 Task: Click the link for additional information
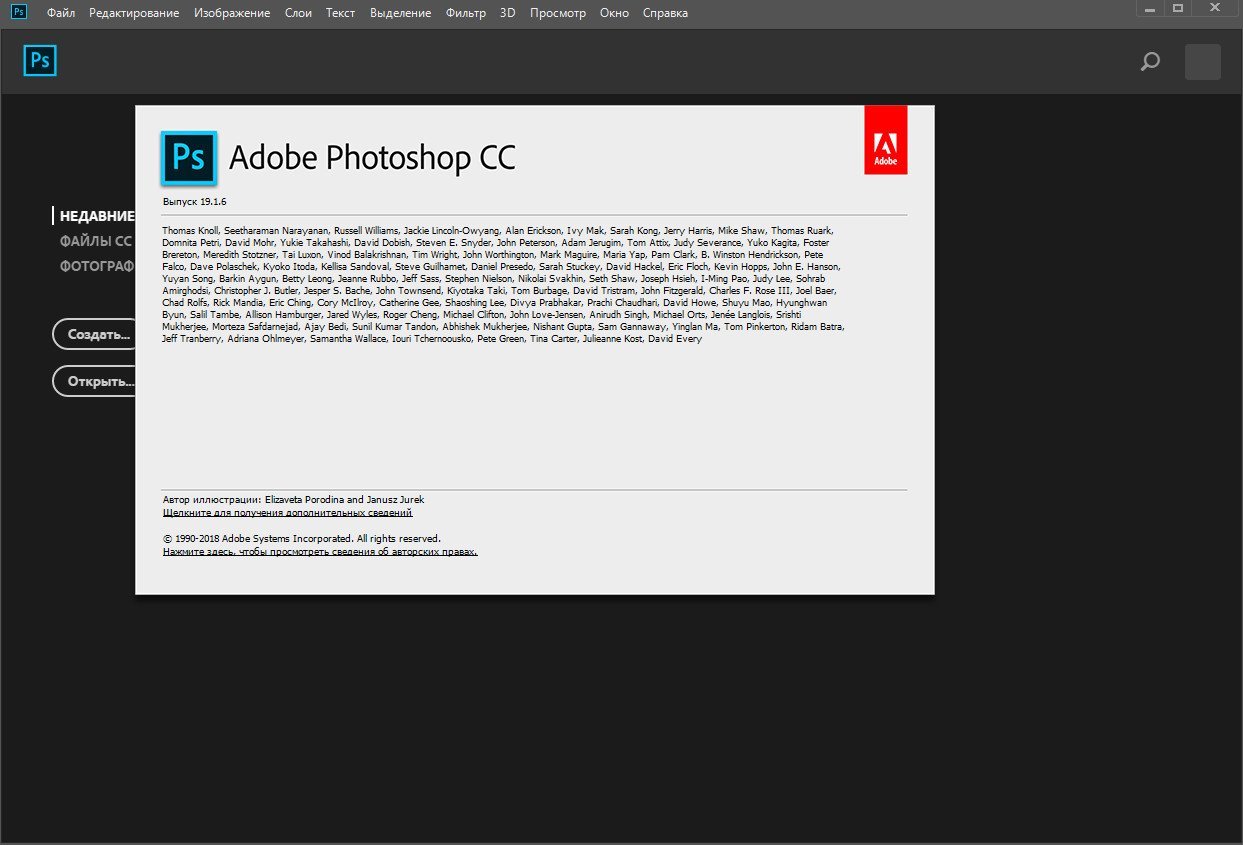(287, 513)
